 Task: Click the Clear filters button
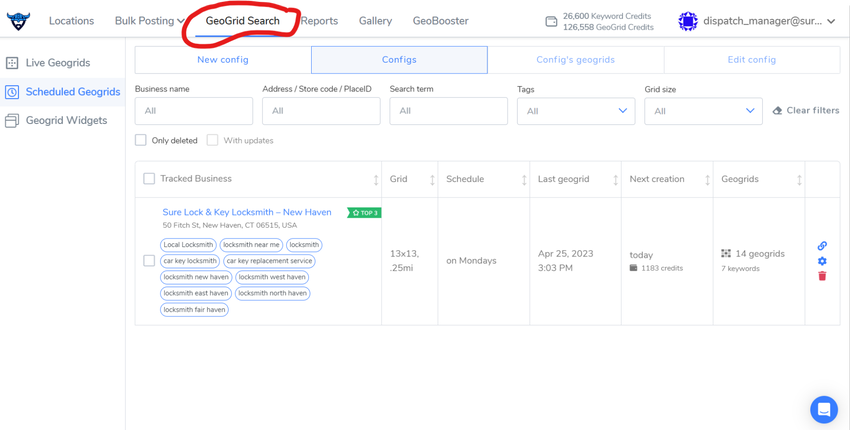(x=806, y=111)
